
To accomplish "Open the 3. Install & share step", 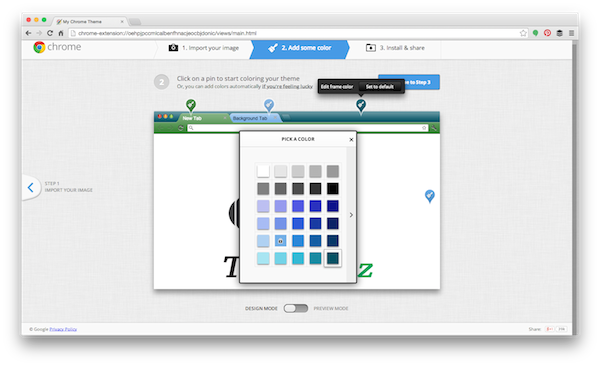I will tap(396, 48).
